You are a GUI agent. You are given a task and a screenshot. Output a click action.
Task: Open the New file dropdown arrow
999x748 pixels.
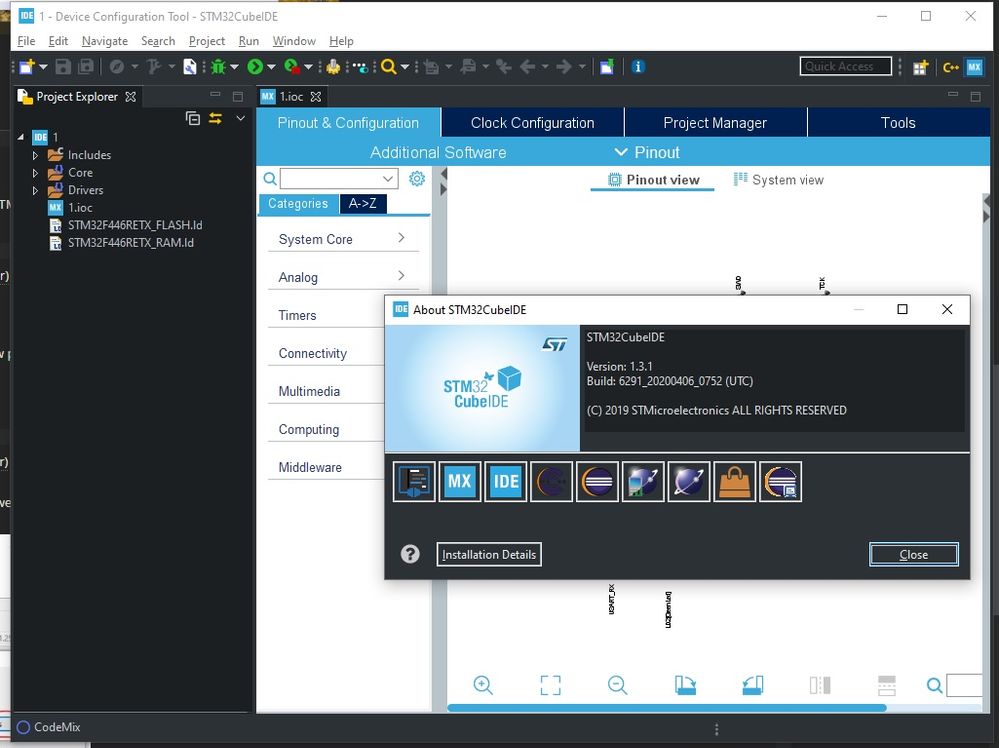click(43, 67)
